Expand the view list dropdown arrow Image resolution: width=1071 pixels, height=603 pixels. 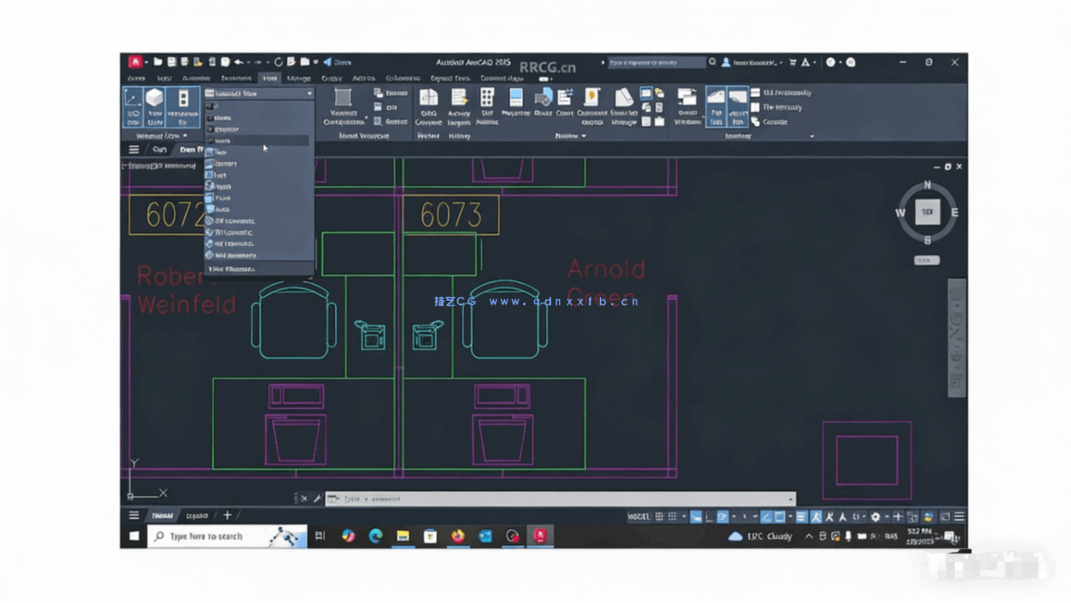309,92
